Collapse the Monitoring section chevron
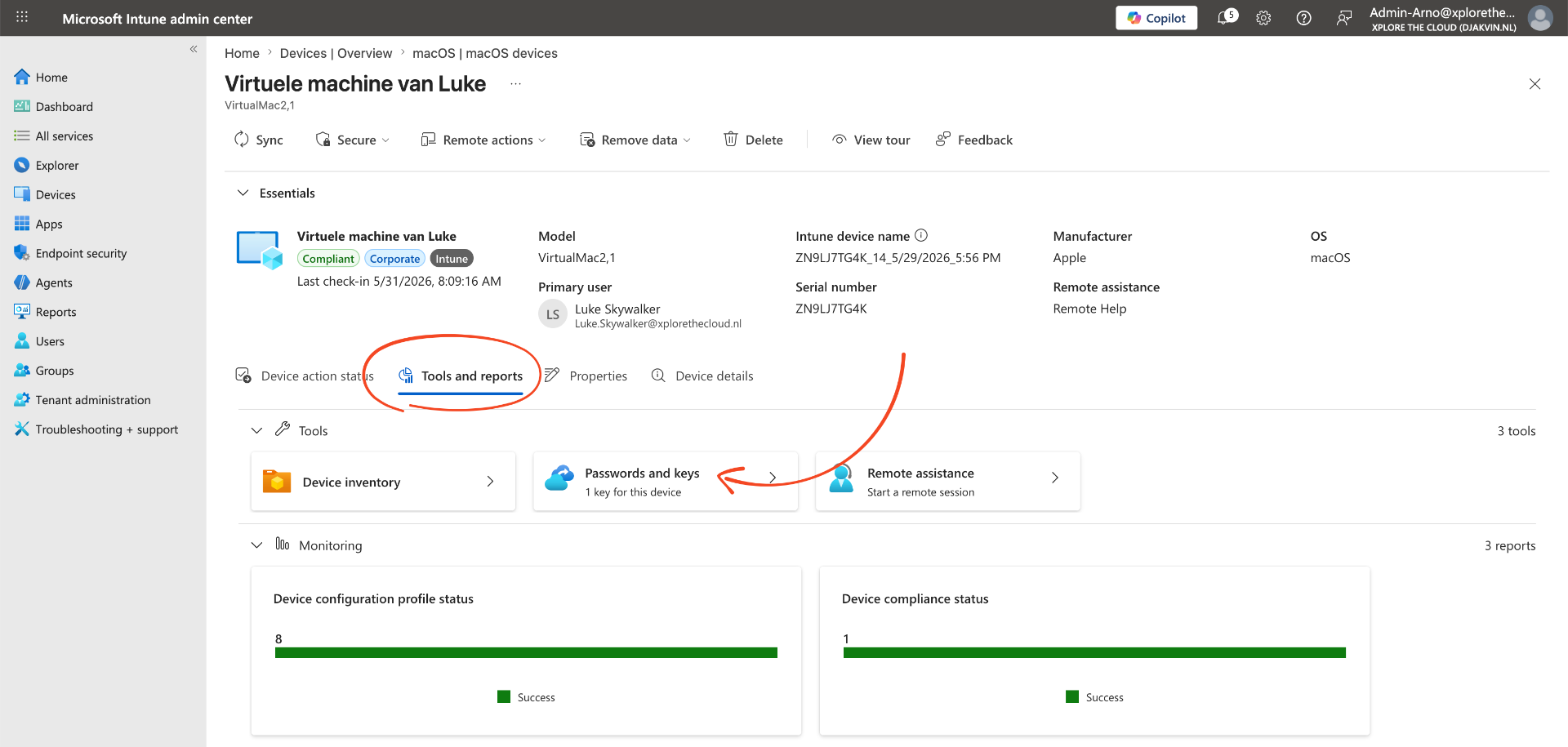The width and height of the screenshot is (1568, 747). pyautogui.click(x=256, y=545)
